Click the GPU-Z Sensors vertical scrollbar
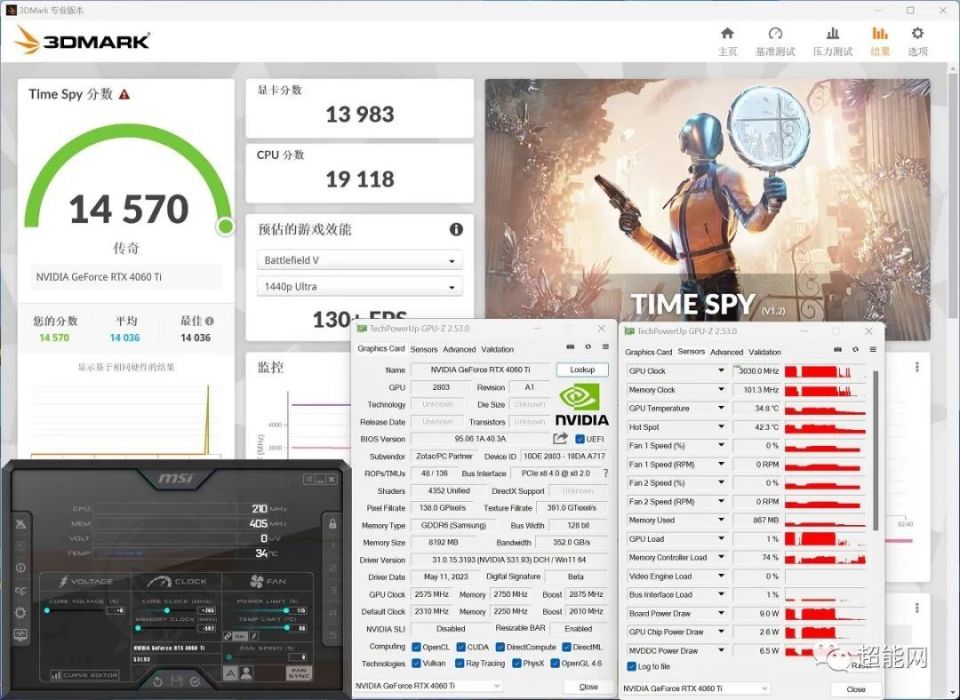 click(x=876, y=450)
